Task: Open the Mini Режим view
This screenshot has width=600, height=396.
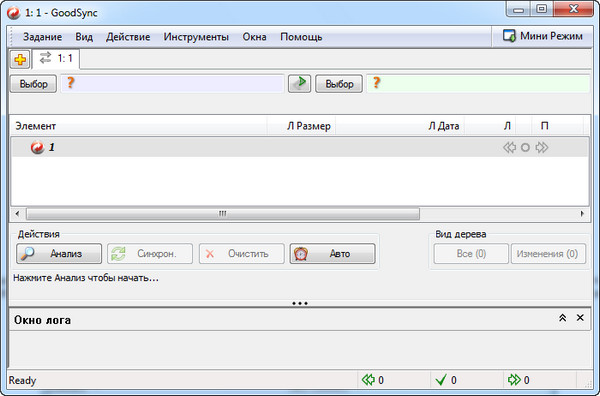Action: pyautogui.click(x=543, y=36)
